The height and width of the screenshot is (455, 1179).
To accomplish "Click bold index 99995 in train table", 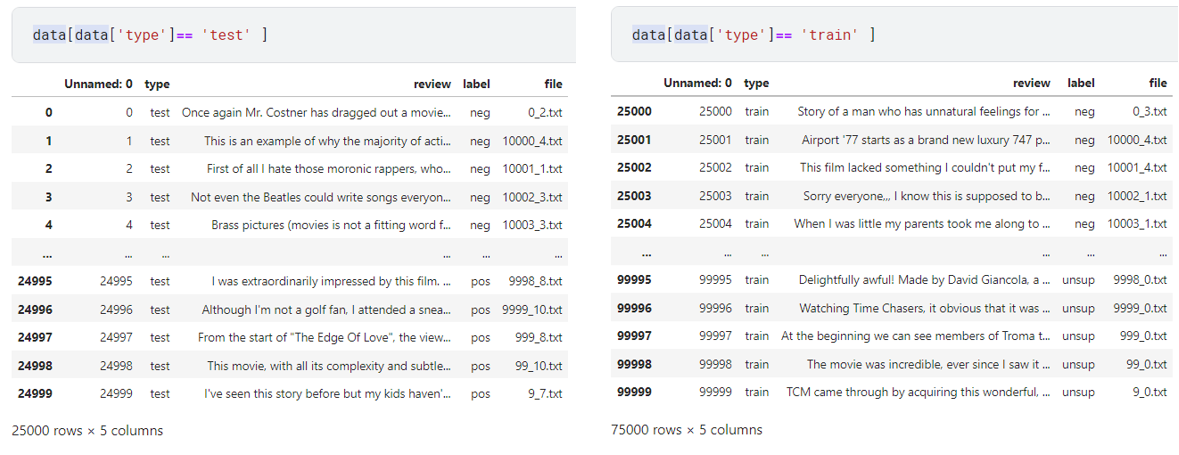I will click(x=635, y=280).
